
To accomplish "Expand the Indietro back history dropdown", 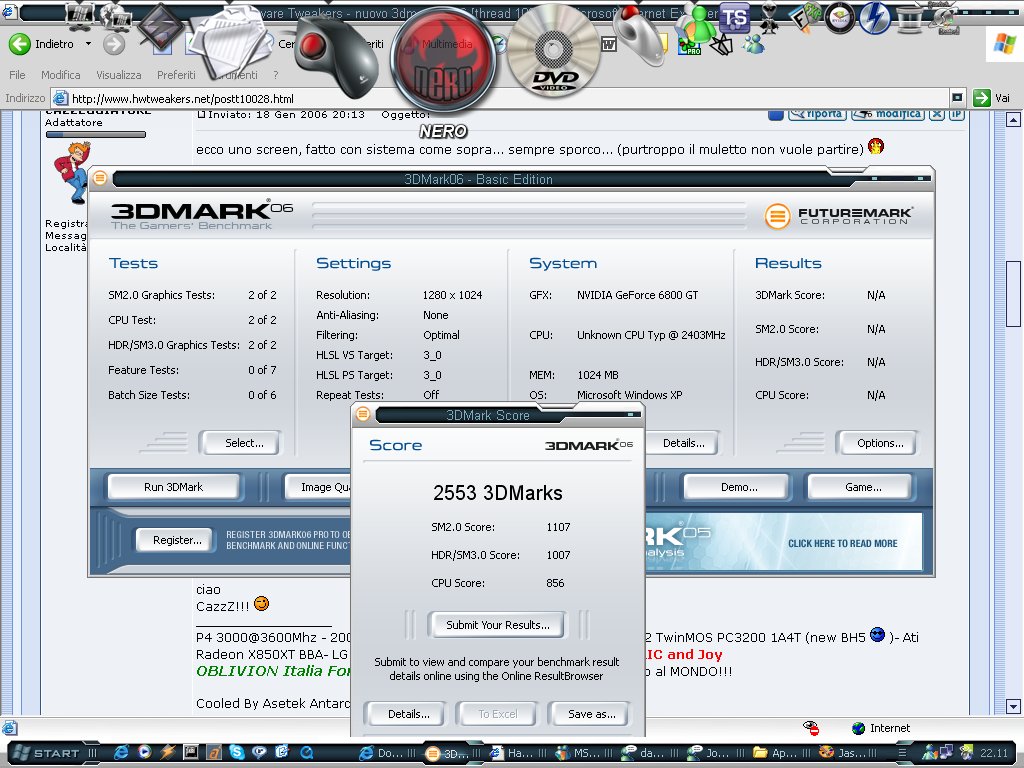I will [88, 44].
